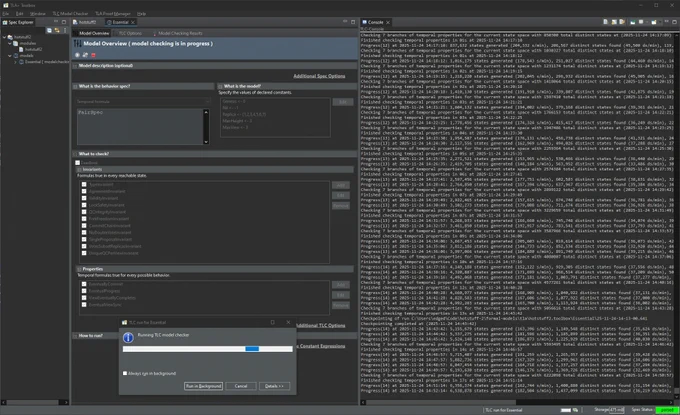The height and width of the screenshot is (415, 680).
Task: Toggle the EventuallyCommit property checkbox
Action: (x=84, y=284)
